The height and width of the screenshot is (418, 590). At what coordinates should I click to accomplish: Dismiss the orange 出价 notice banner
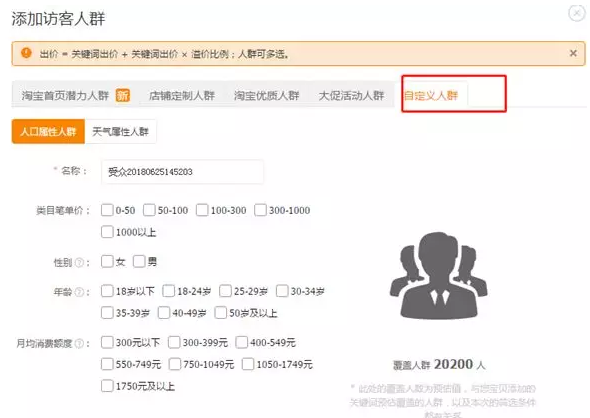coord(573,53)
